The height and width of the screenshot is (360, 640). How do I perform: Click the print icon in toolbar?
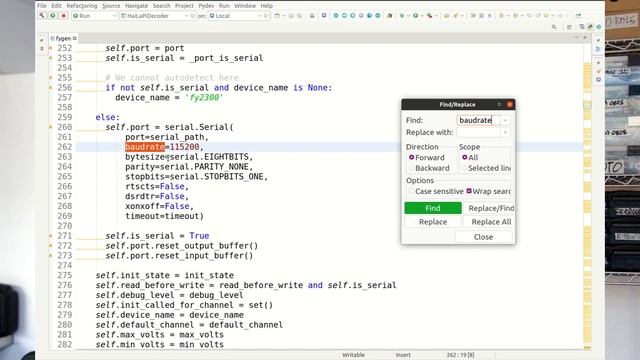[312, 16]
